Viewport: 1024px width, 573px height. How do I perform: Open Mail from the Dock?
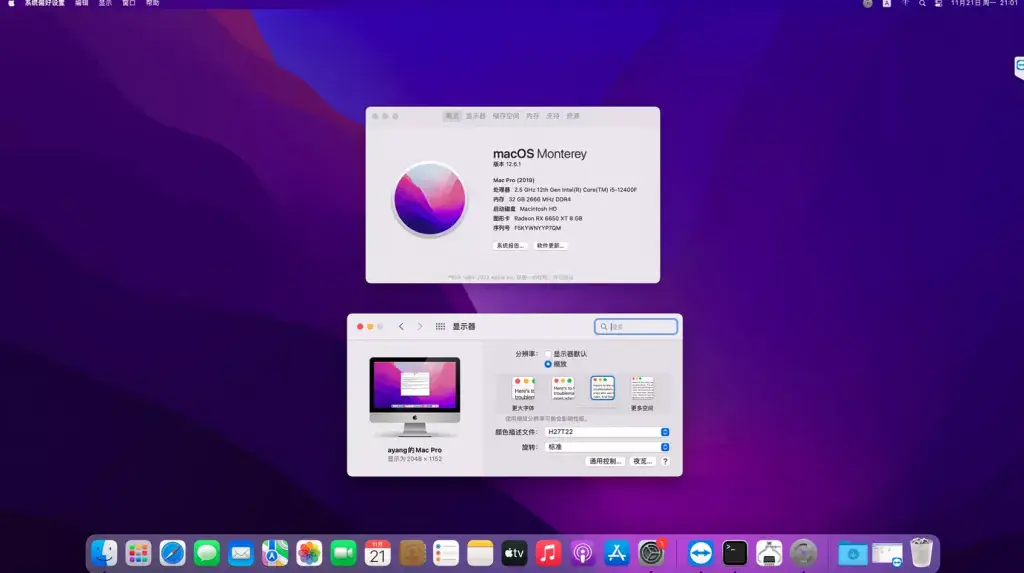click(240, 553)
